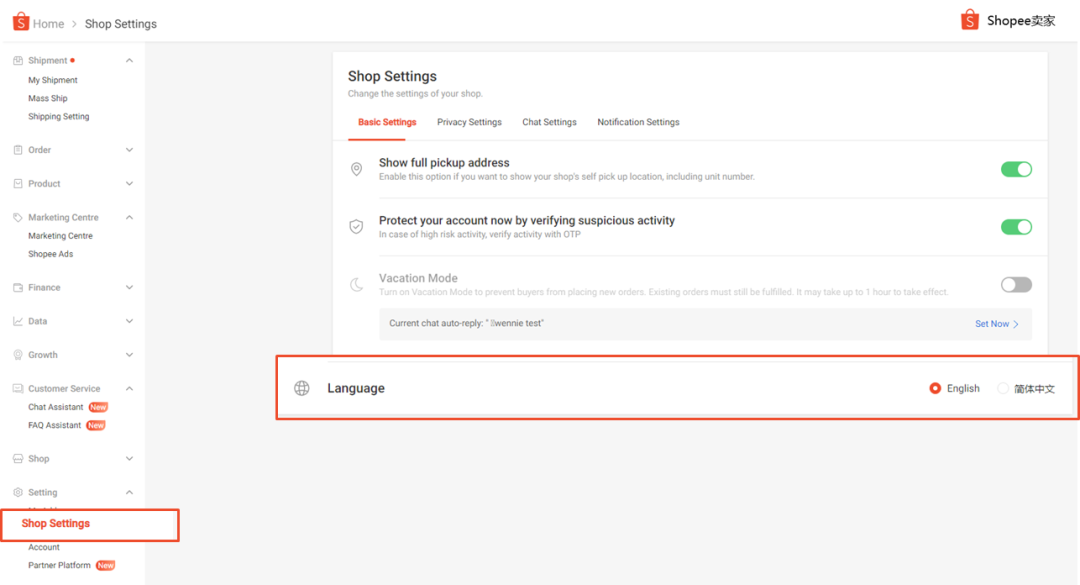Screen dimensions: 1080x585
Task: Disable the Show full pickup address toggle
Action: coord(1016,170)
